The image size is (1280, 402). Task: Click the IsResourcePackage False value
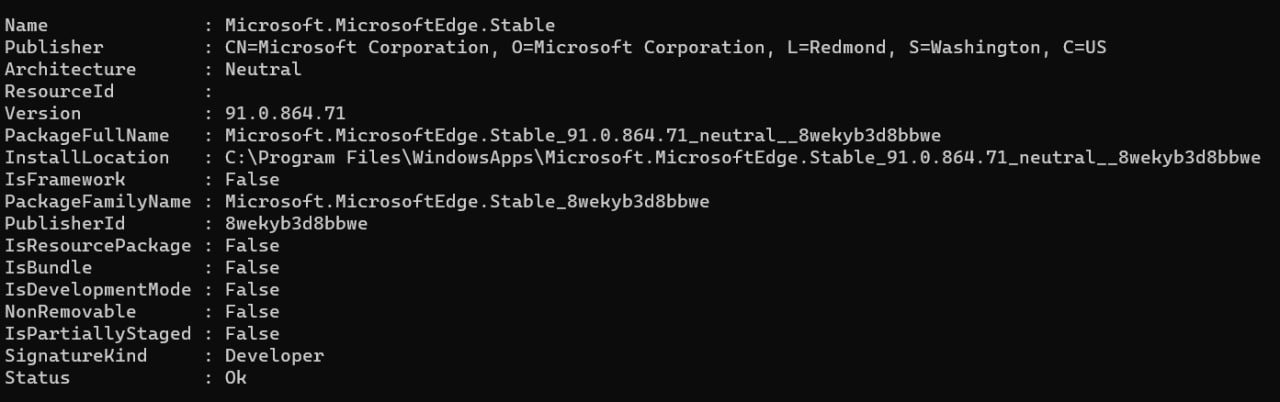[252, 245]
